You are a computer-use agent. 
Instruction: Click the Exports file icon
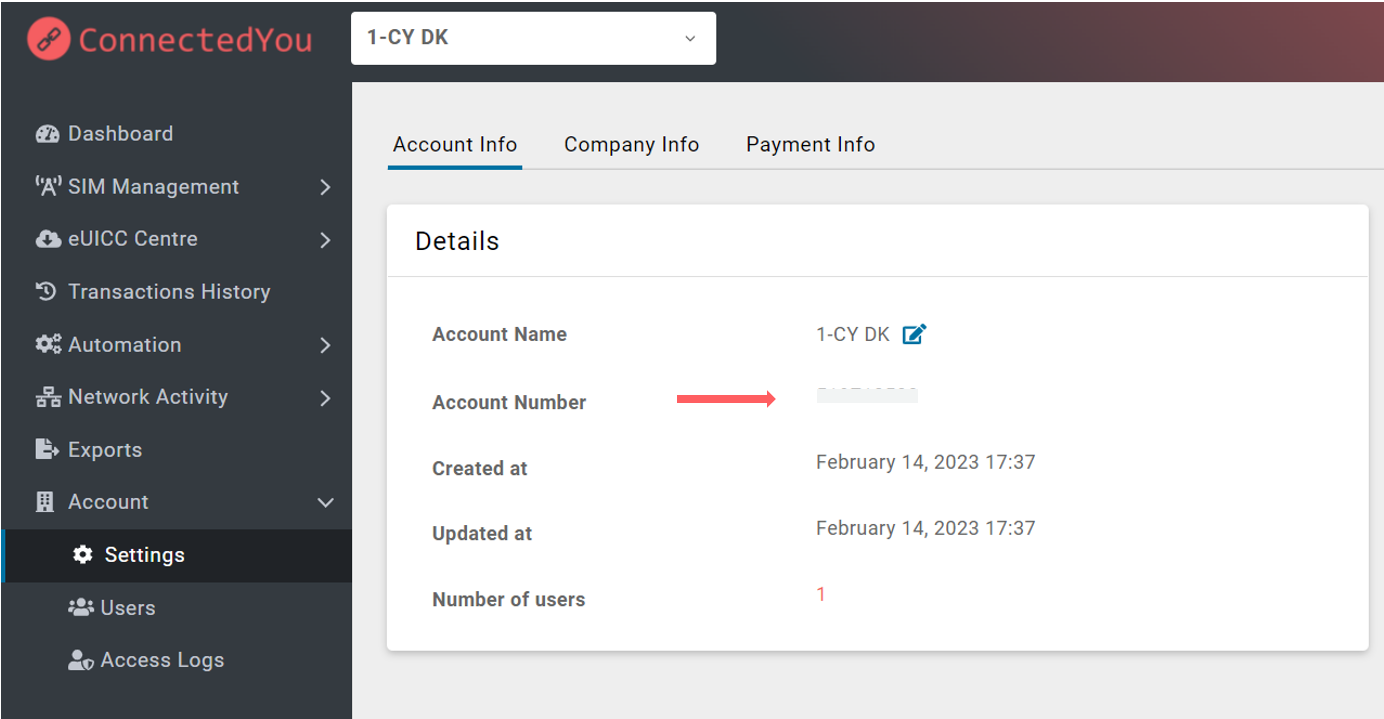[x=47, y=450]
